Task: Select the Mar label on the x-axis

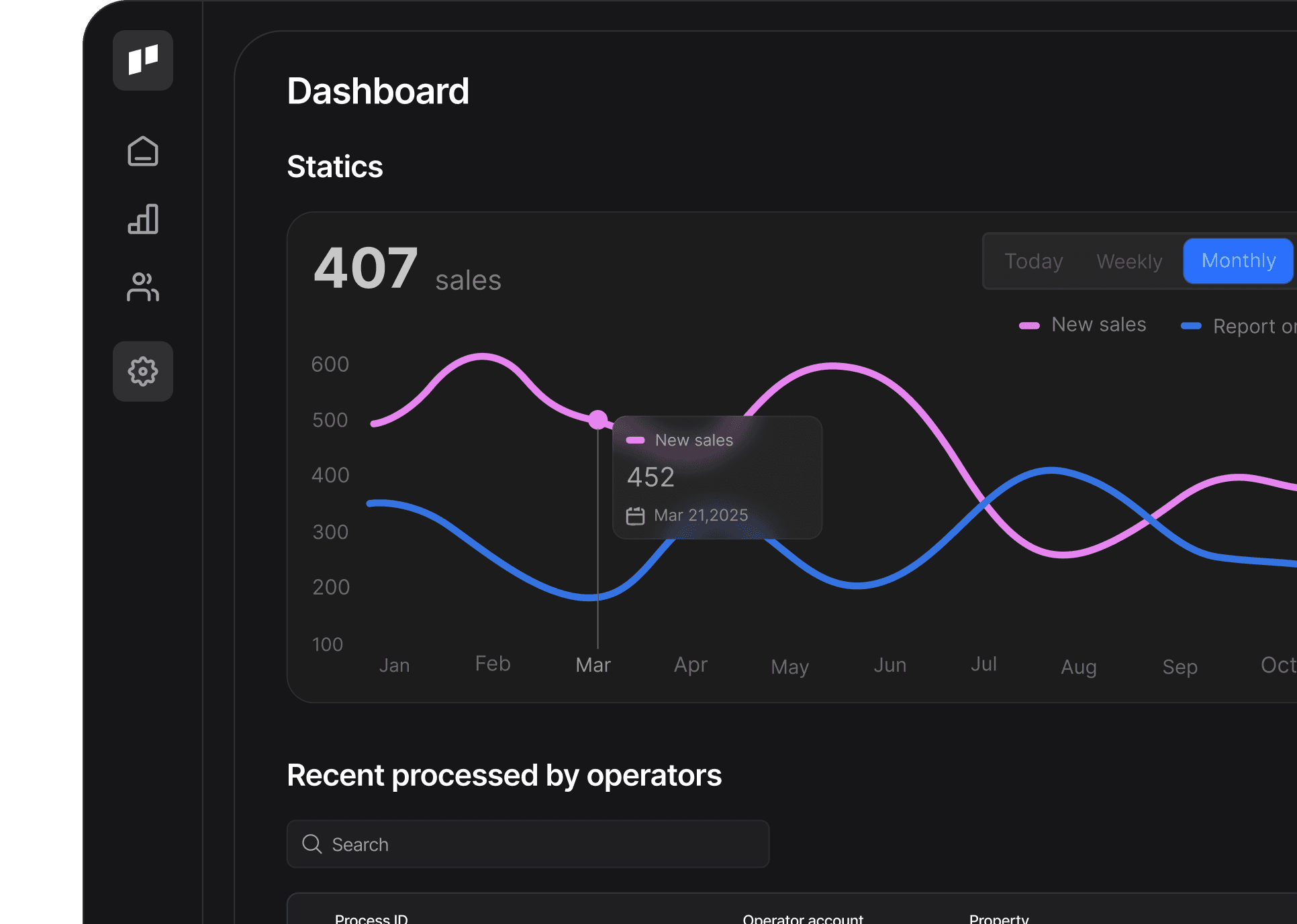Action: click(593, 665)
